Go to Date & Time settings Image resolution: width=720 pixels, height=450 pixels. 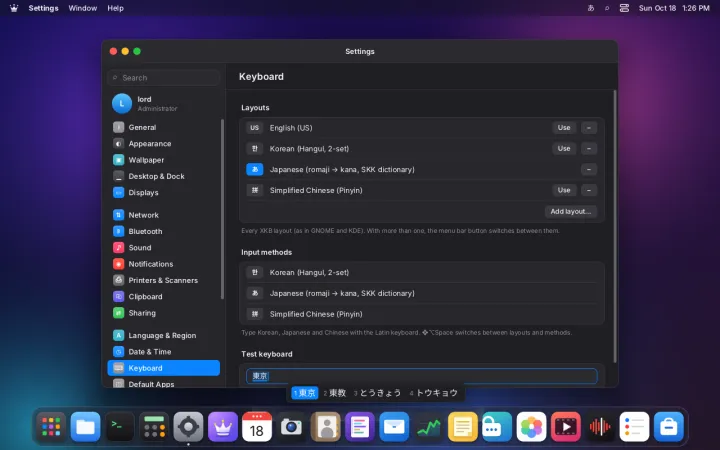coord(163,352)
